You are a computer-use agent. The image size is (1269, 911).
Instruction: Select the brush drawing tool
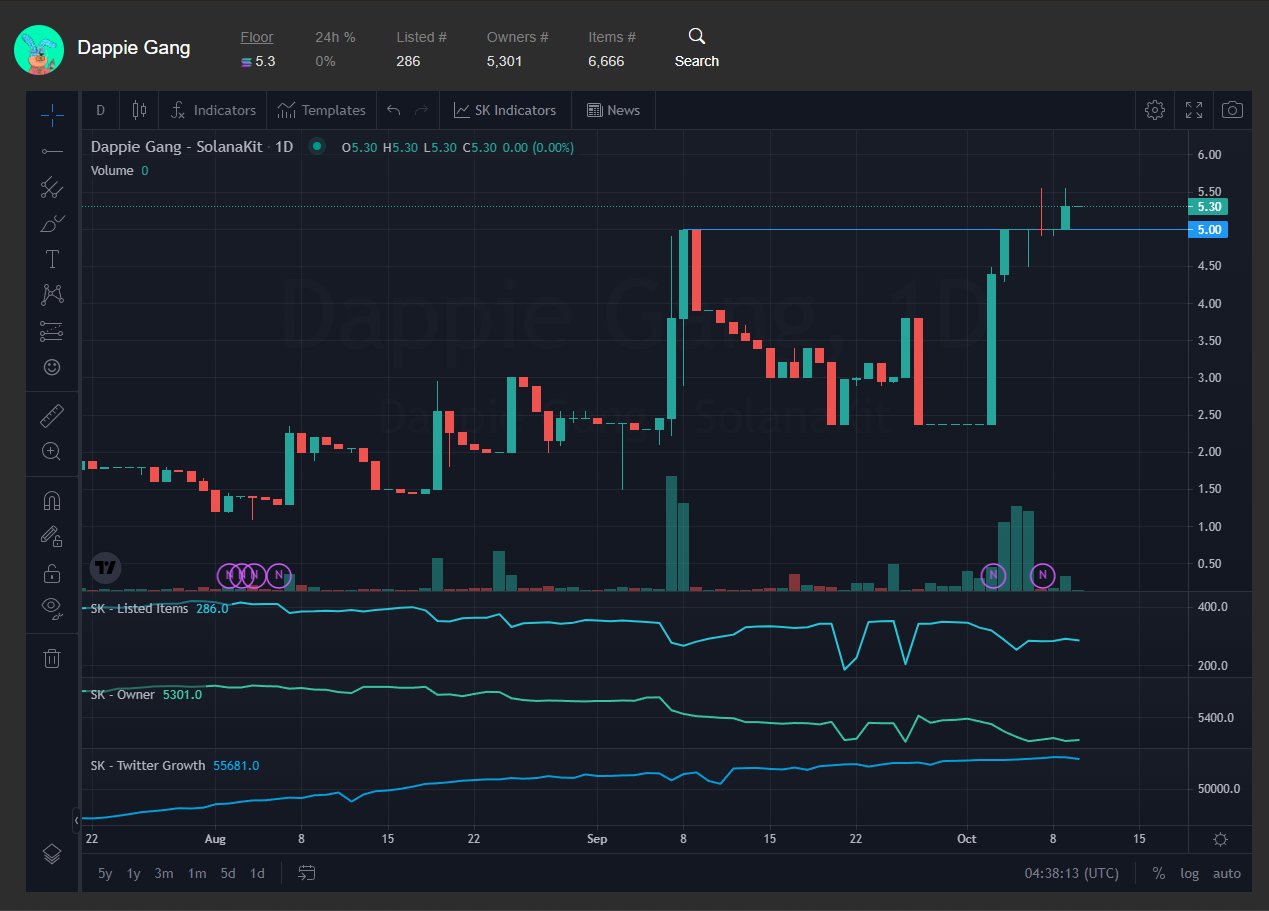(x=52, y=223)
